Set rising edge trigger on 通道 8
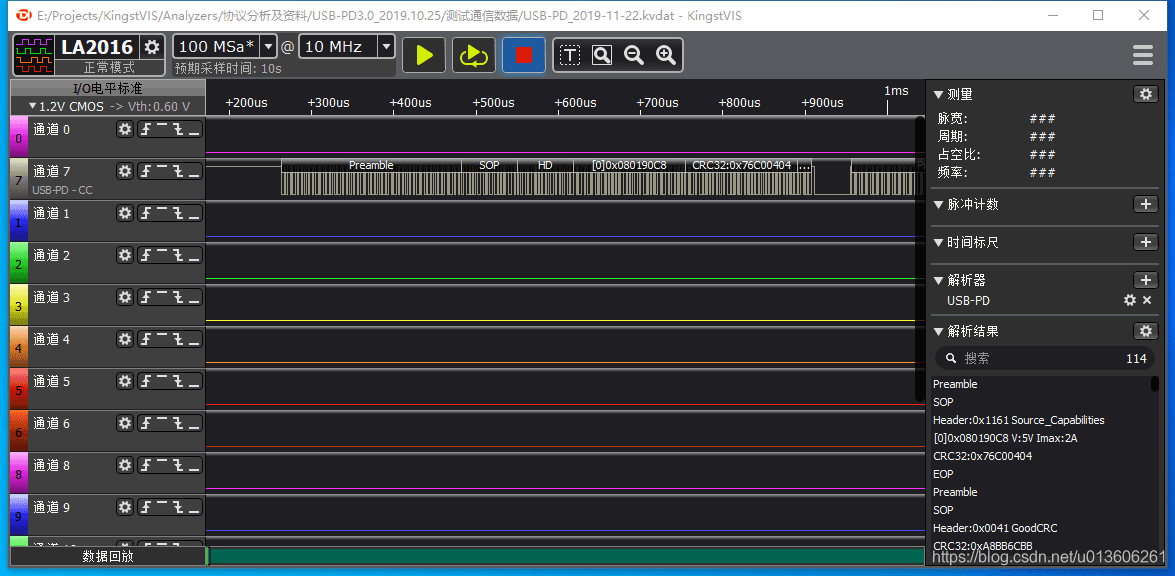The image size is (1175, 576). point(145,465)
